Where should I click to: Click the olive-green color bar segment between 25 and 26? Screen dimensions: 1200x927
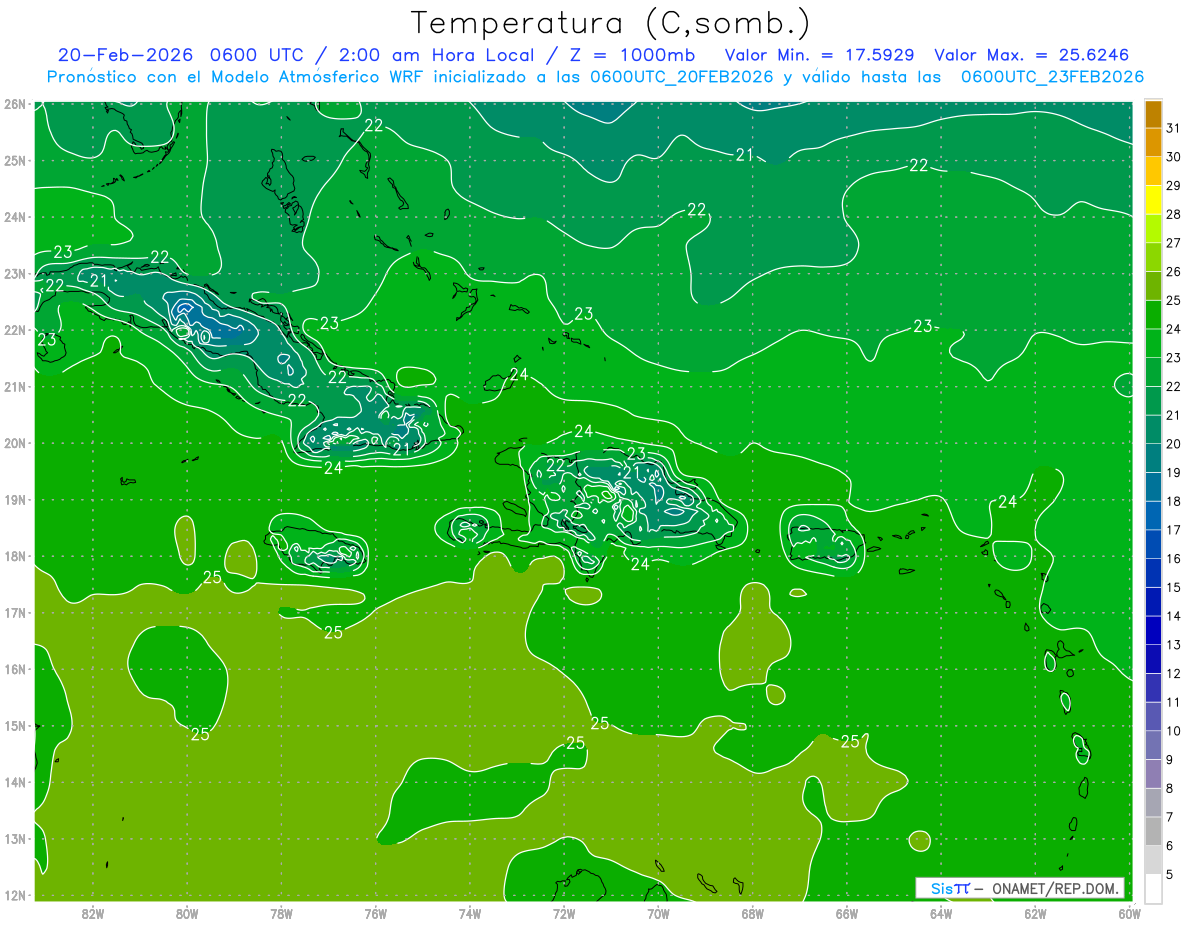(1153, 286)
